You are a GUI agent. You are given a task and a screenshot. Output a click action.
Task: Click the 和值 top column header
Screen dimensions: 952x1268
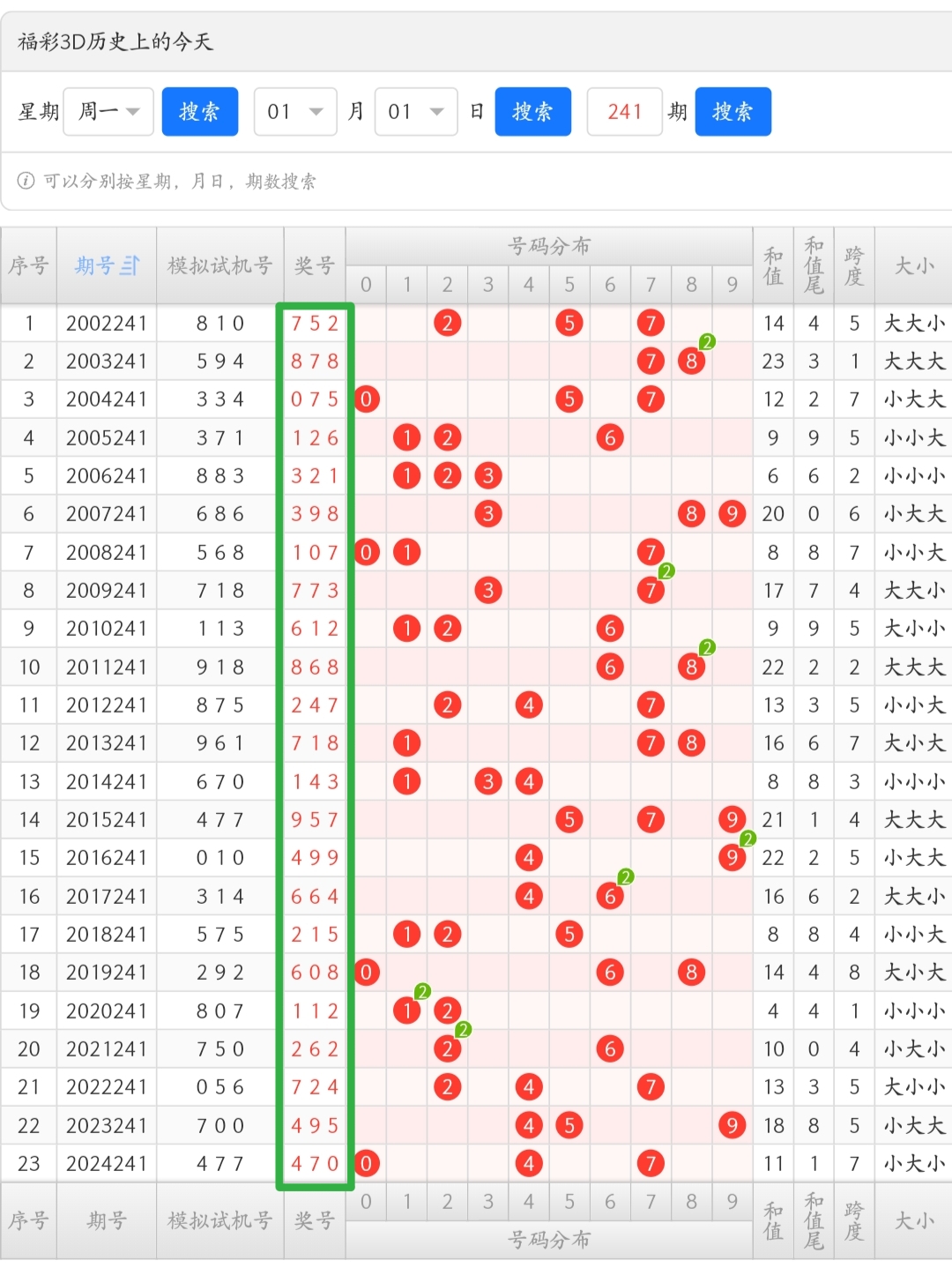click(x=773, y=265)
